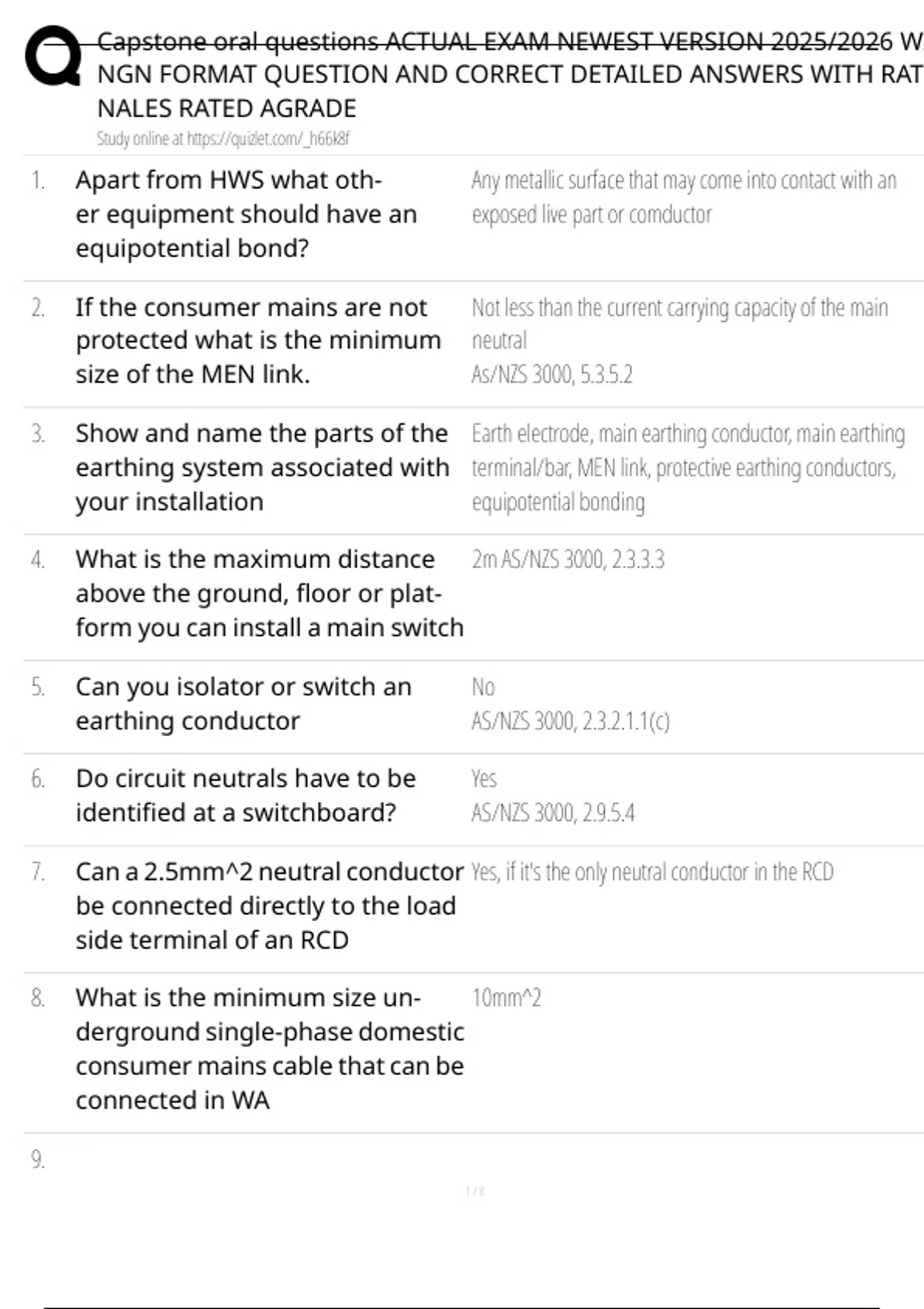Select the underground consumer mains WA question
Image resolution: width=924 pixels, height=1309 pixels.
[x=269, y=1049]
